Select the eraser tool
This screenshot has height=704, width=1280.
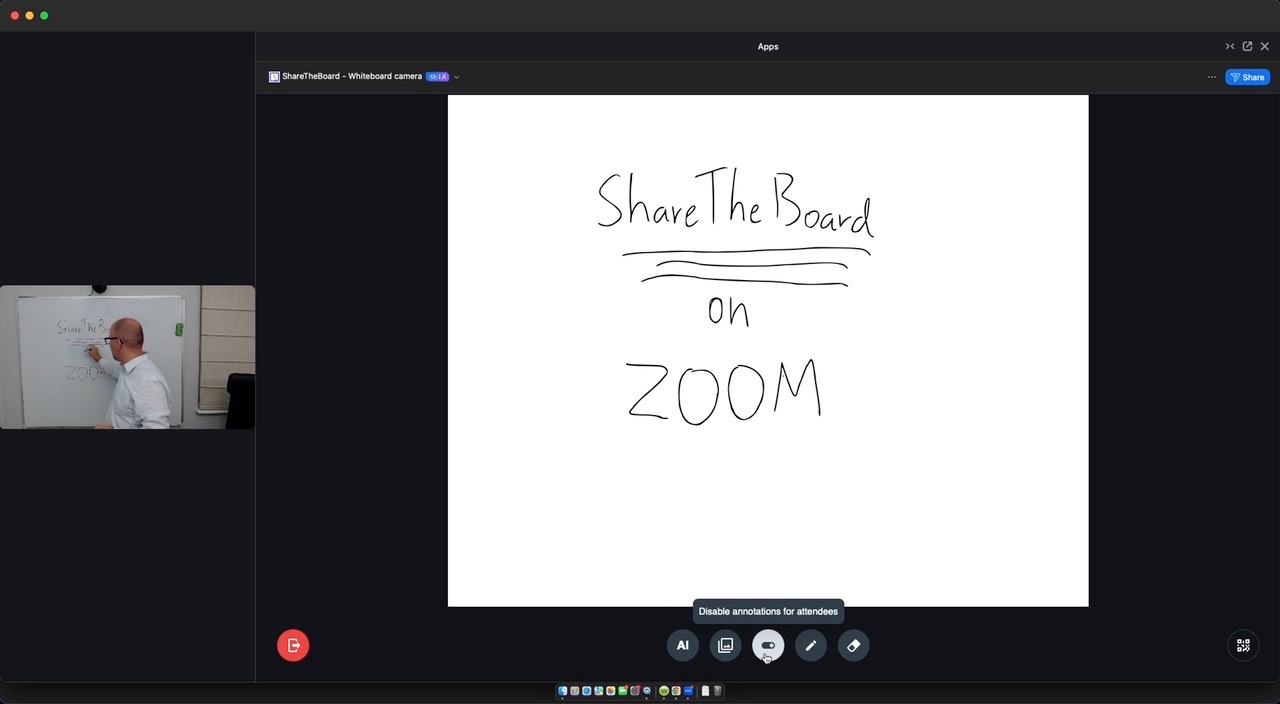pos(853,645)
